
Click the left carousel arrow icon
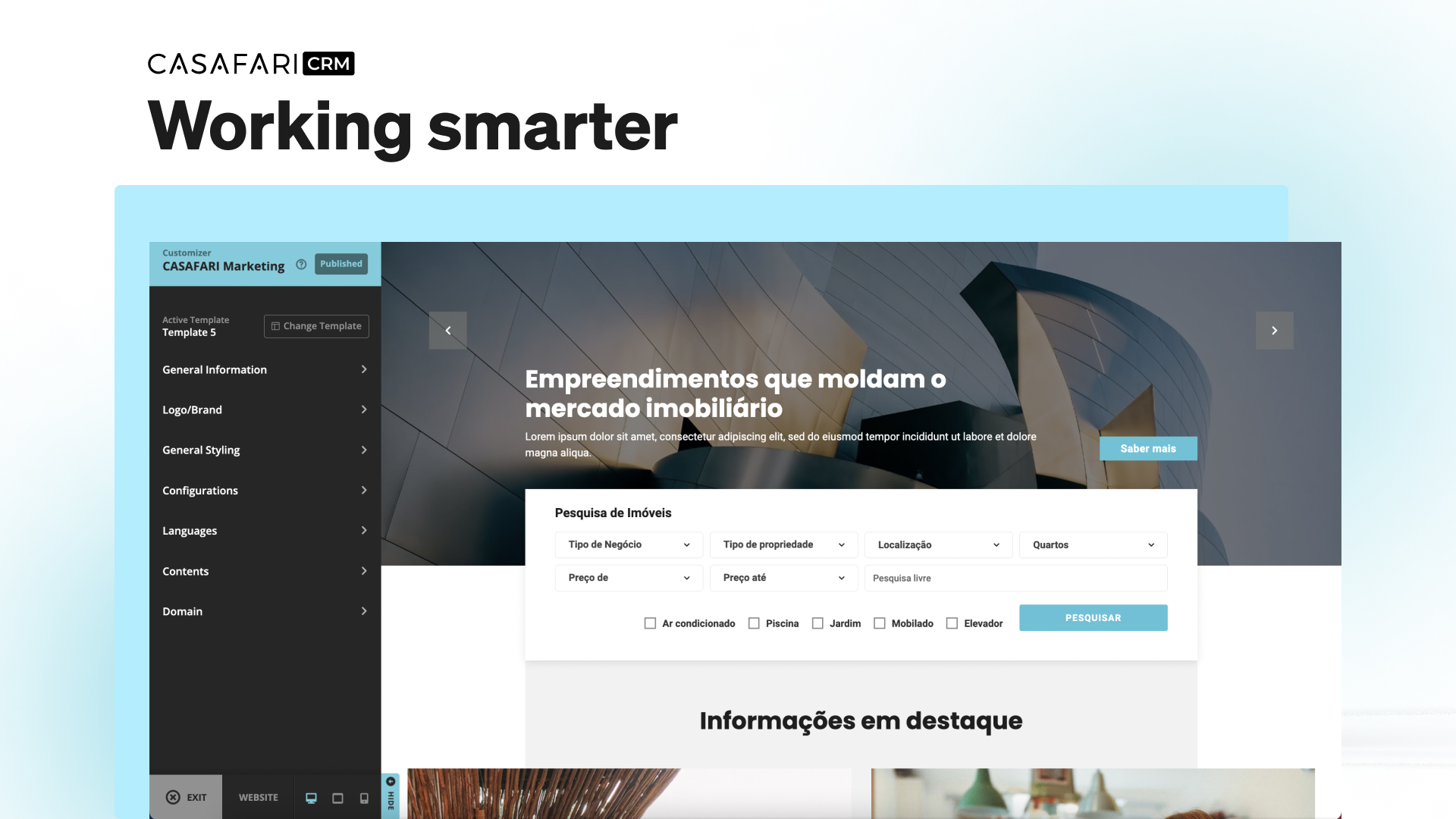(x=449, y=330)
